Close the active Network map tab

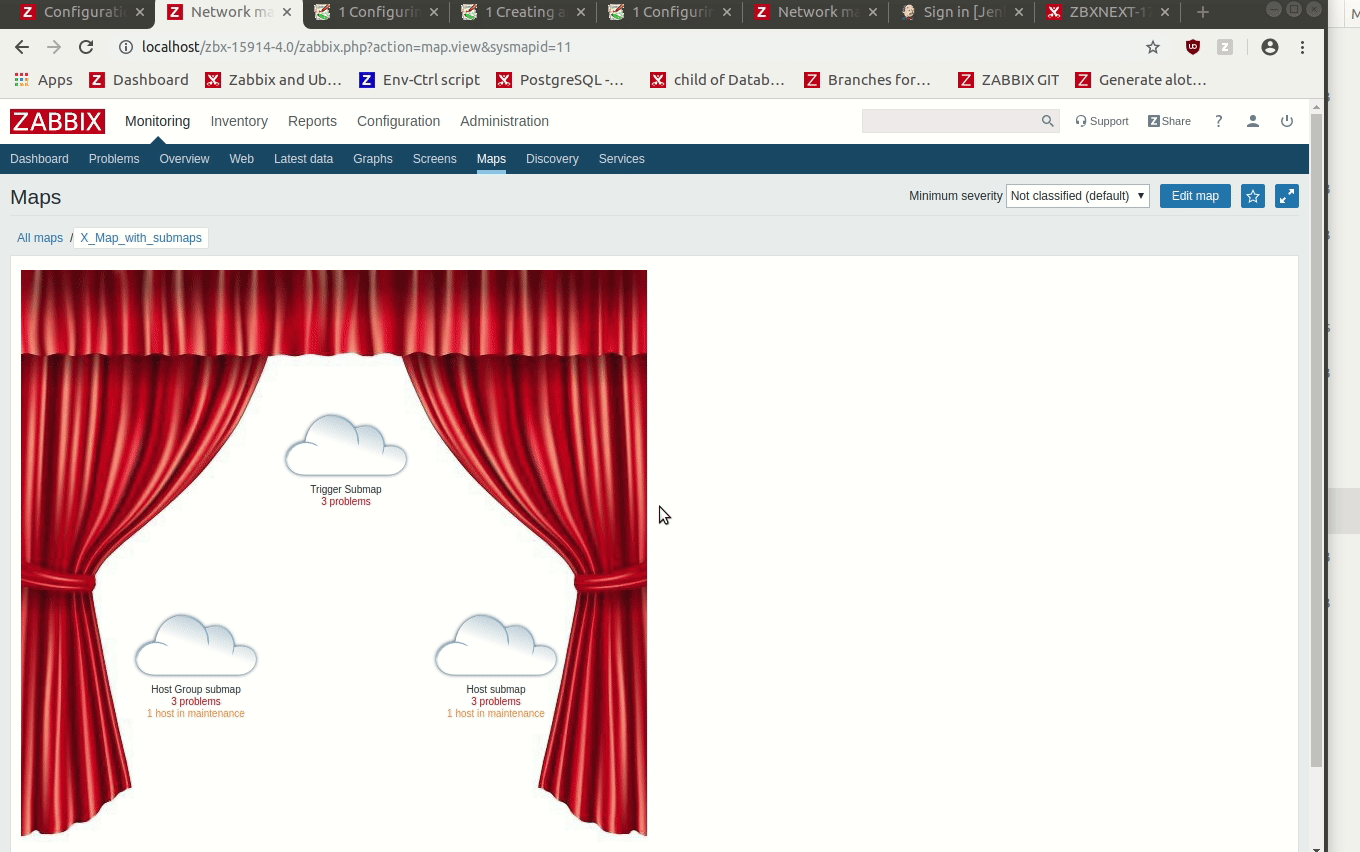click(287, 12)
